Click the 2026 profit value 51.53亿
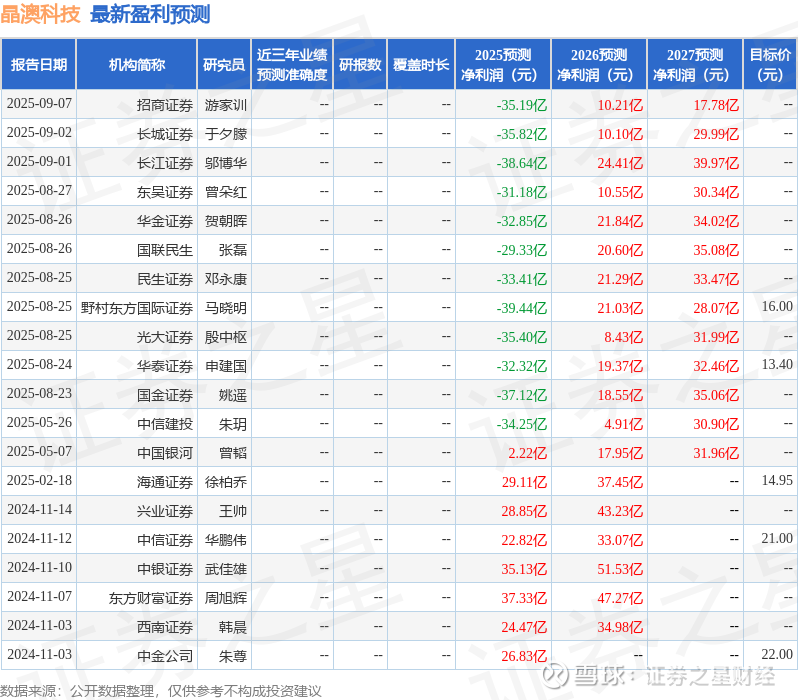798x700 pixels. click(620, 569)
